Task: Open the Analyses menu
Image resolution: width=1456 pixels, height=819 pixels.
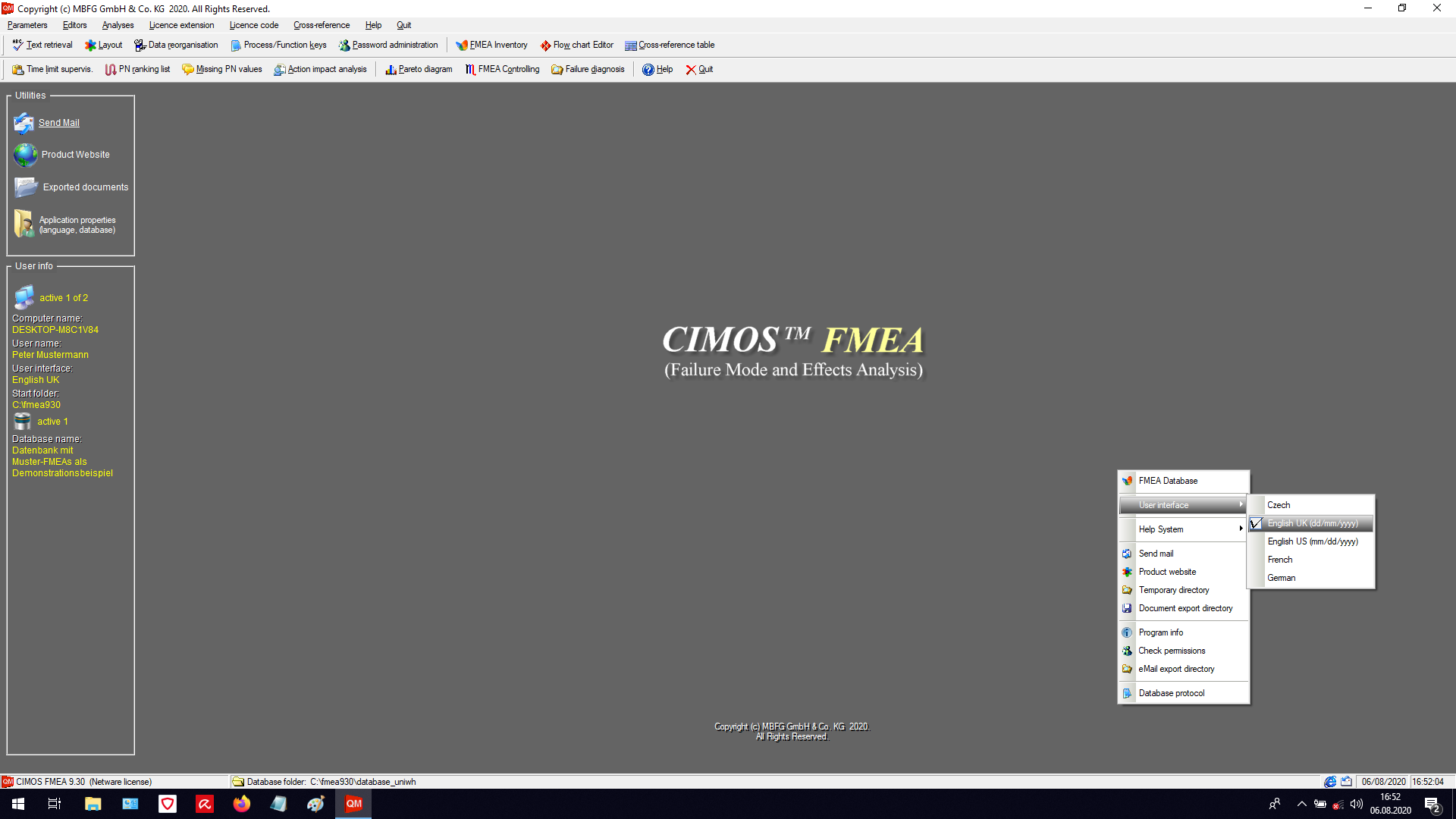Action: click(x=118, y=25)
